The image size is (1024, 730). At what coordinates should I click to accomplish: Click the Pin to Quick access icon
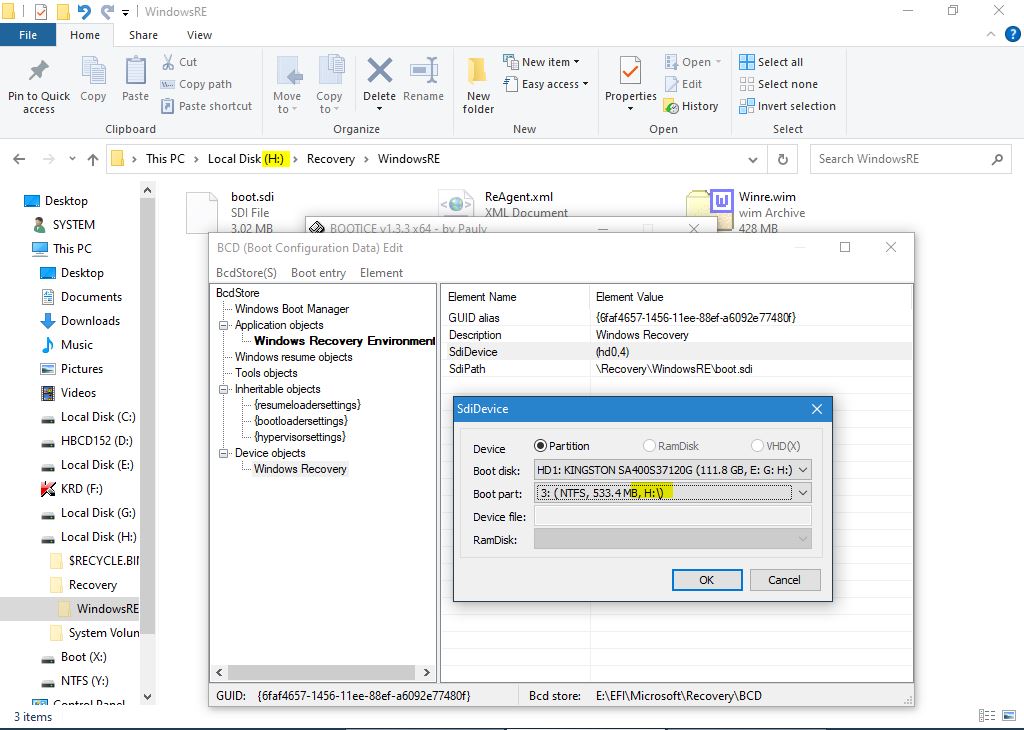(x=39, y=74)
